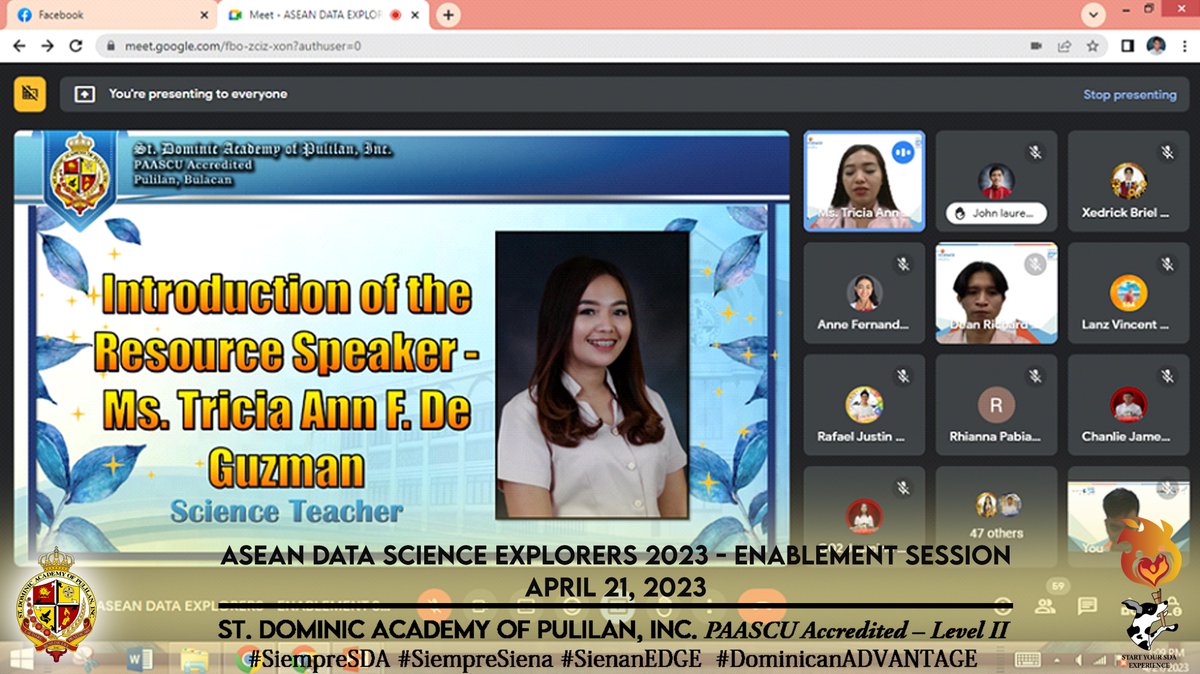Click muted mic on Anne Fernand tile

[x=903, y=264]
